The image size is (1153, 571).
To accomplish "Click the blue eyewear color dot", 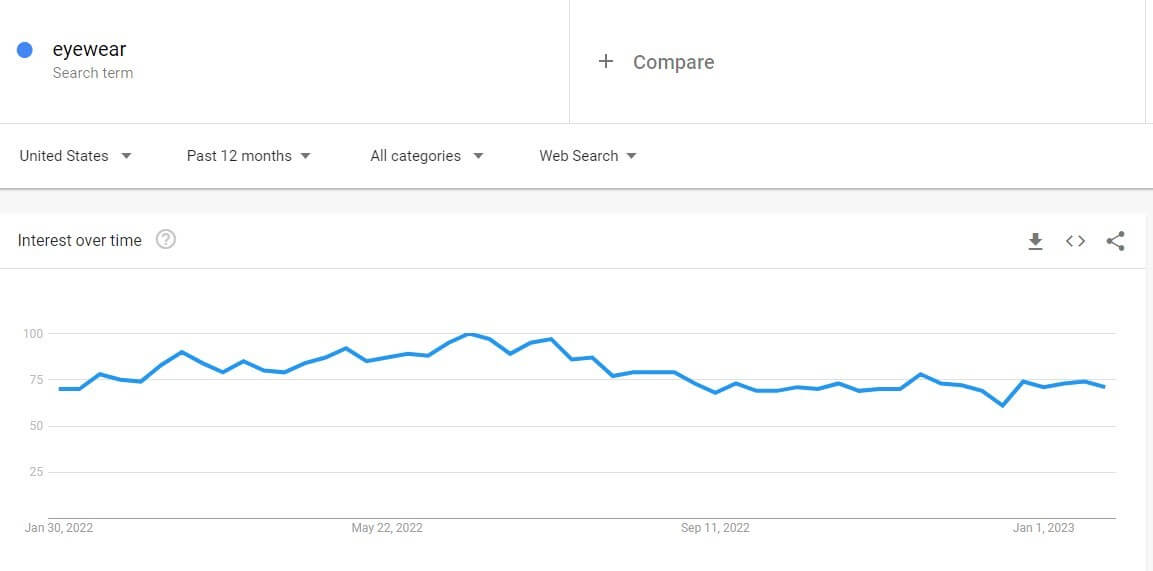I will [24, 50].
